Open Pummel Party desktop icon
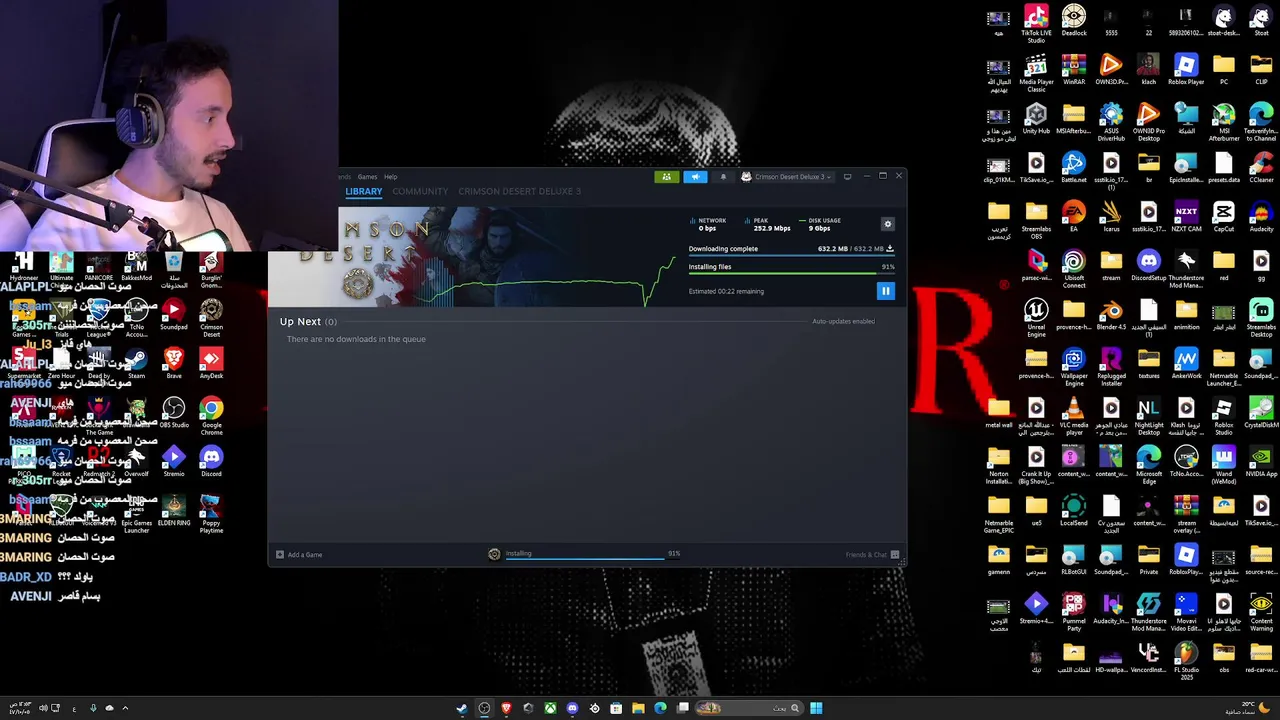This screenshot has width=1280, height=720. click(x=1074, y=612)
